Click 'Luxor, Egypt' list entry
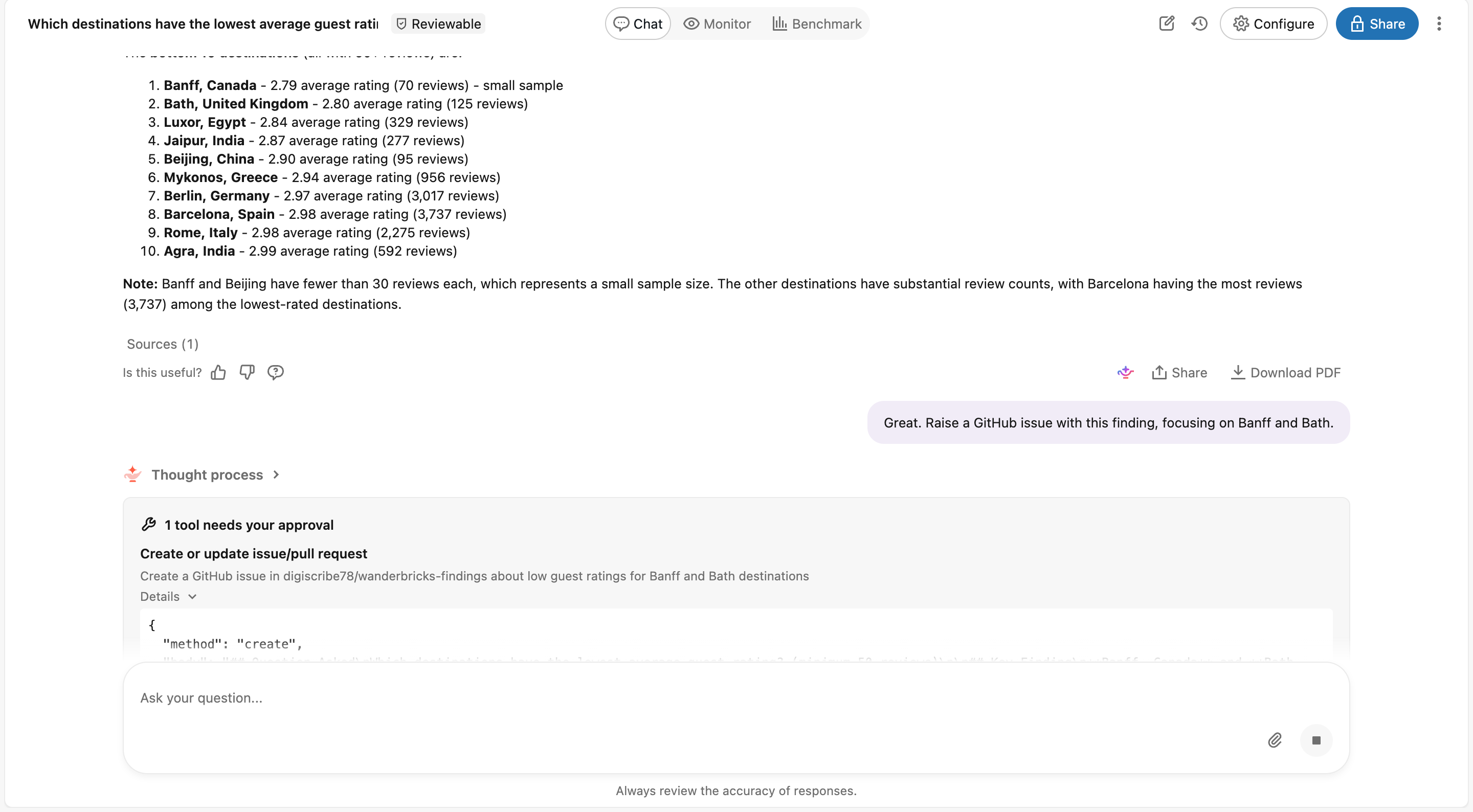Screen dimensions: 1473x812 (x=316, y=122)
